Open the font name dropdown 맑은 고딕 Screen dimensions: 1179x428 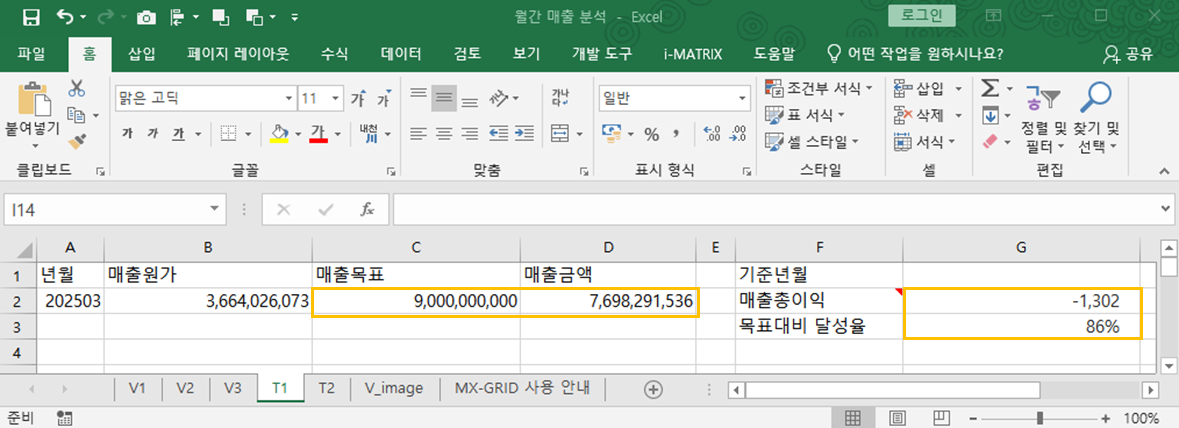pos(289,99)
